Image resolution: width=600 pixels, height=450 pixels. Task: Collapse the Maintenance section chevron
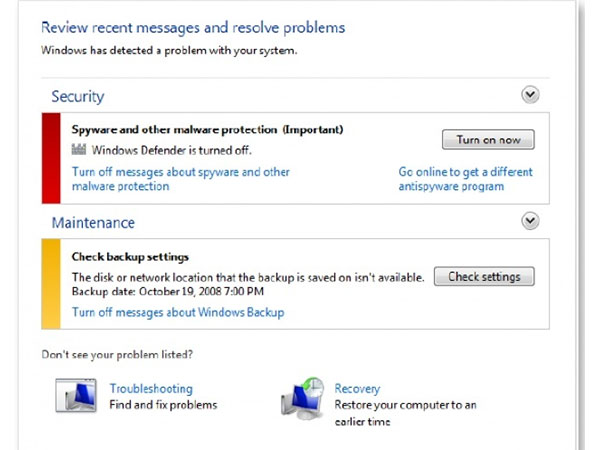point(530,221)
